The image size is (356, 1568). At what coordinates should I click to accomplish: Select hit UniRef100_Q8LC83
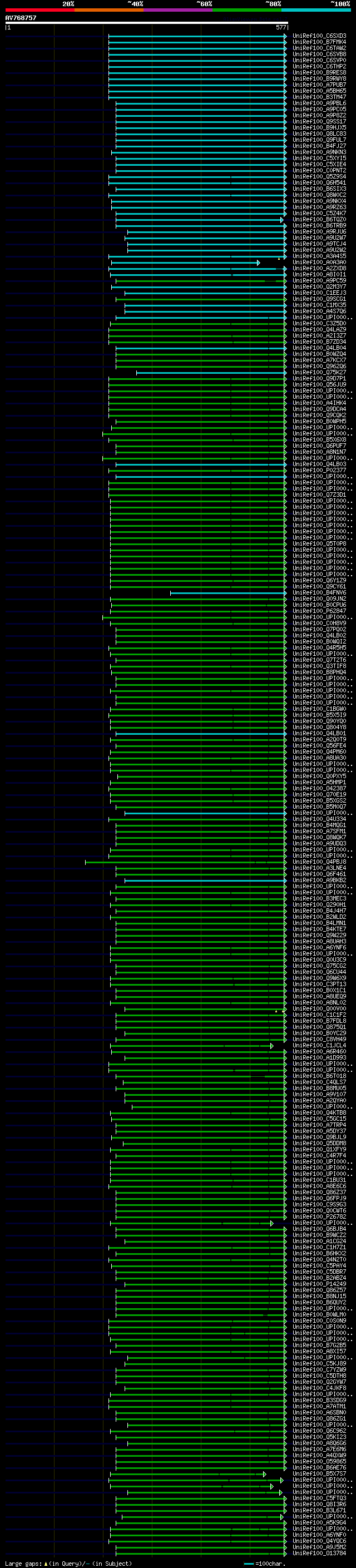tap(319, 134)
